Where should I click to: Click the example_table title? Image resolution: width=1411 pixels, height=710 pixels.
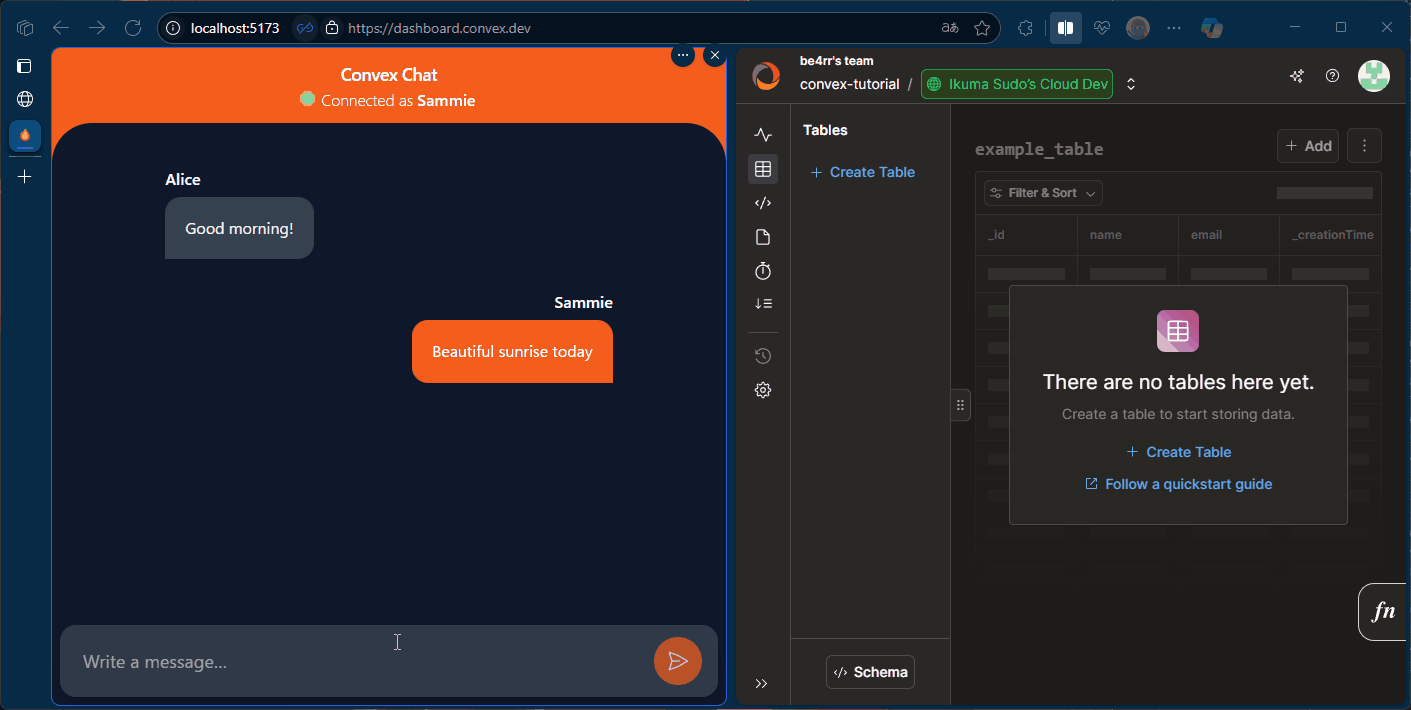click(1039, 149)
